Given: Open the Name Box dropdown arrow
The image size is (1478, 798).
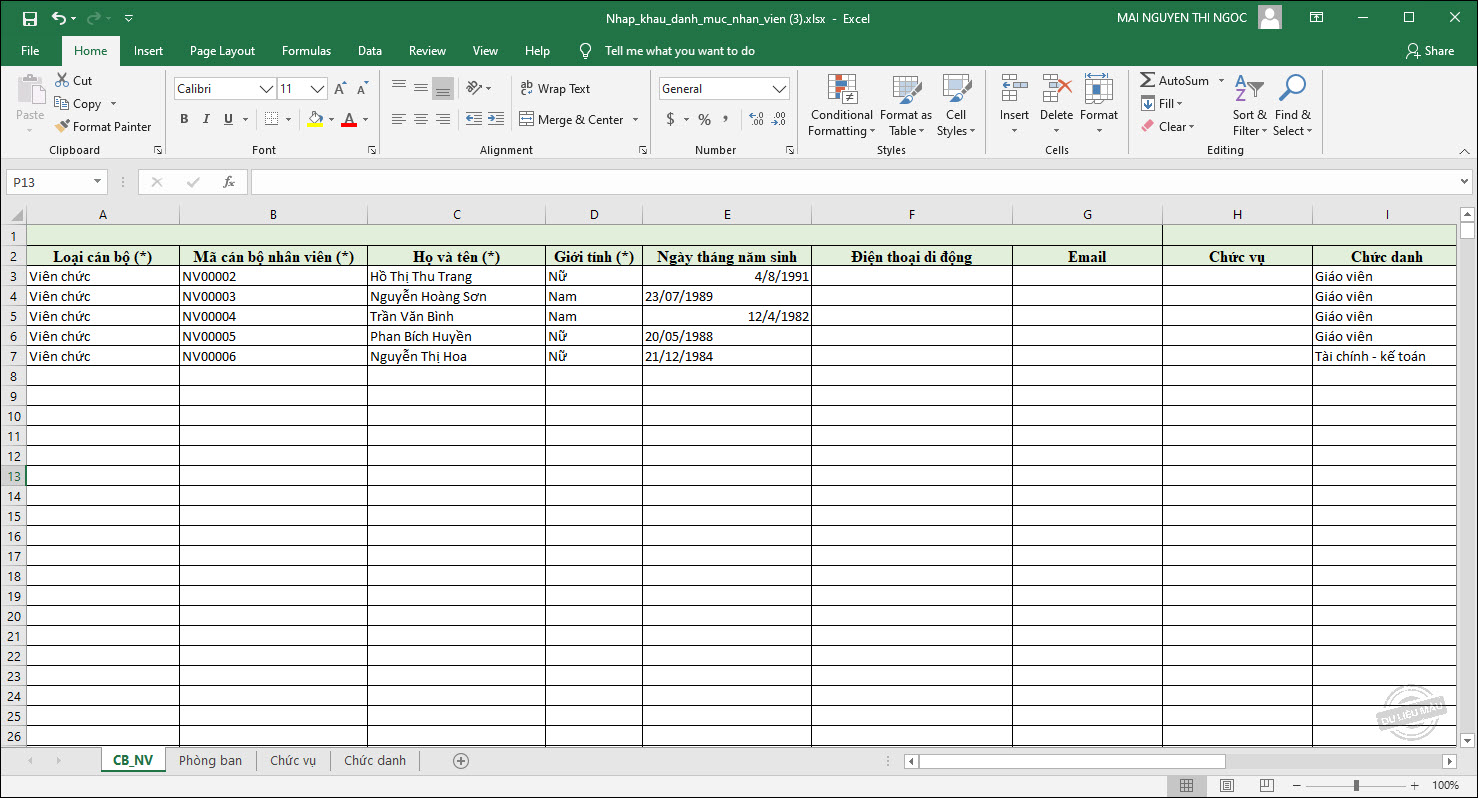Looking at the screenshot, I should 97,182.
